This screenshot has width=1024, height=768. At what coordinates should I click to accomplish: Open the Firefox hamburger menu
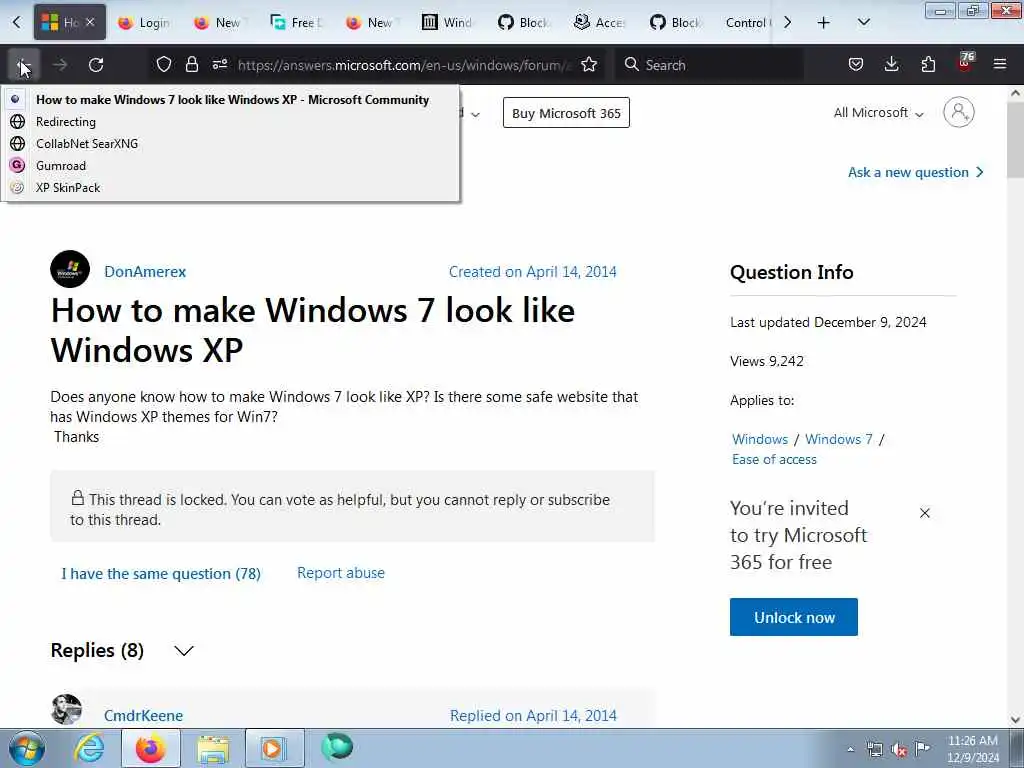click(1000, 65)
